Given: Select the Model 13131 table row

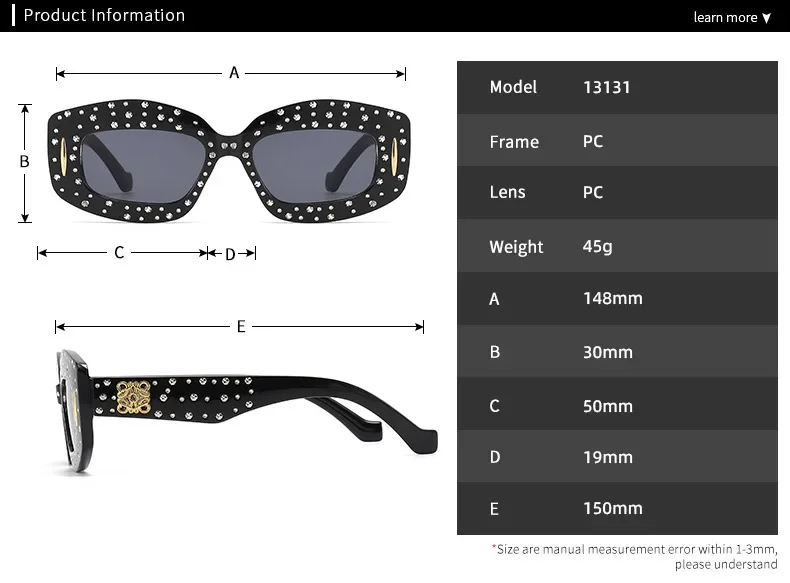Looking at the screenshot, I should click(617, 87).
